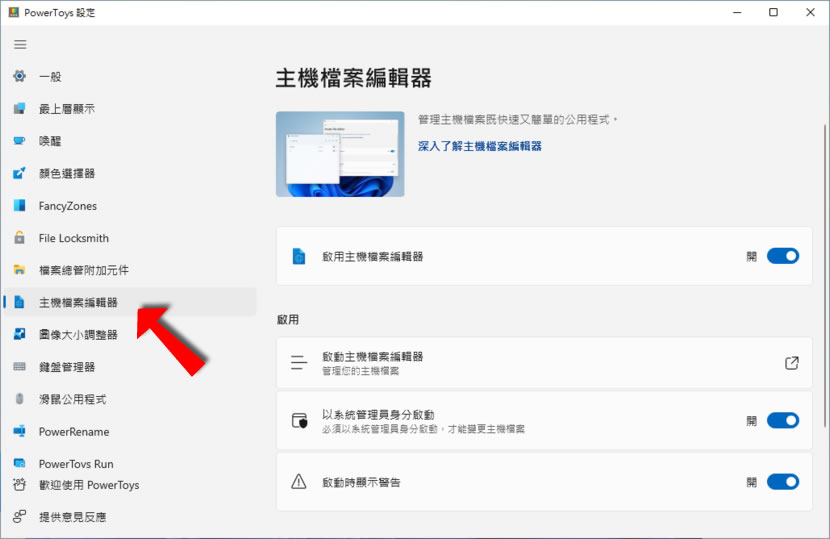Viewport: 830px width, 539px height.
Task: Click the Awake (喚醒) coffee cup icon
Action: coord(20,141)
